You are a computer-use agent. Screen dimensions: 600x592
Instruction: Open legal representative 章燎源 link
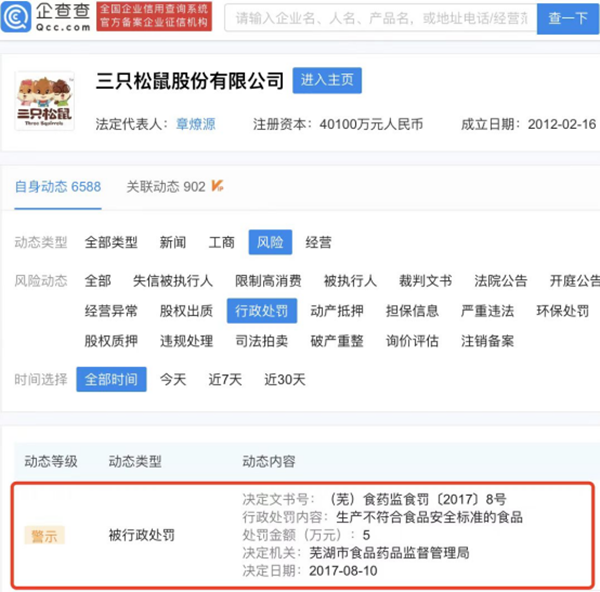(194, 125)
